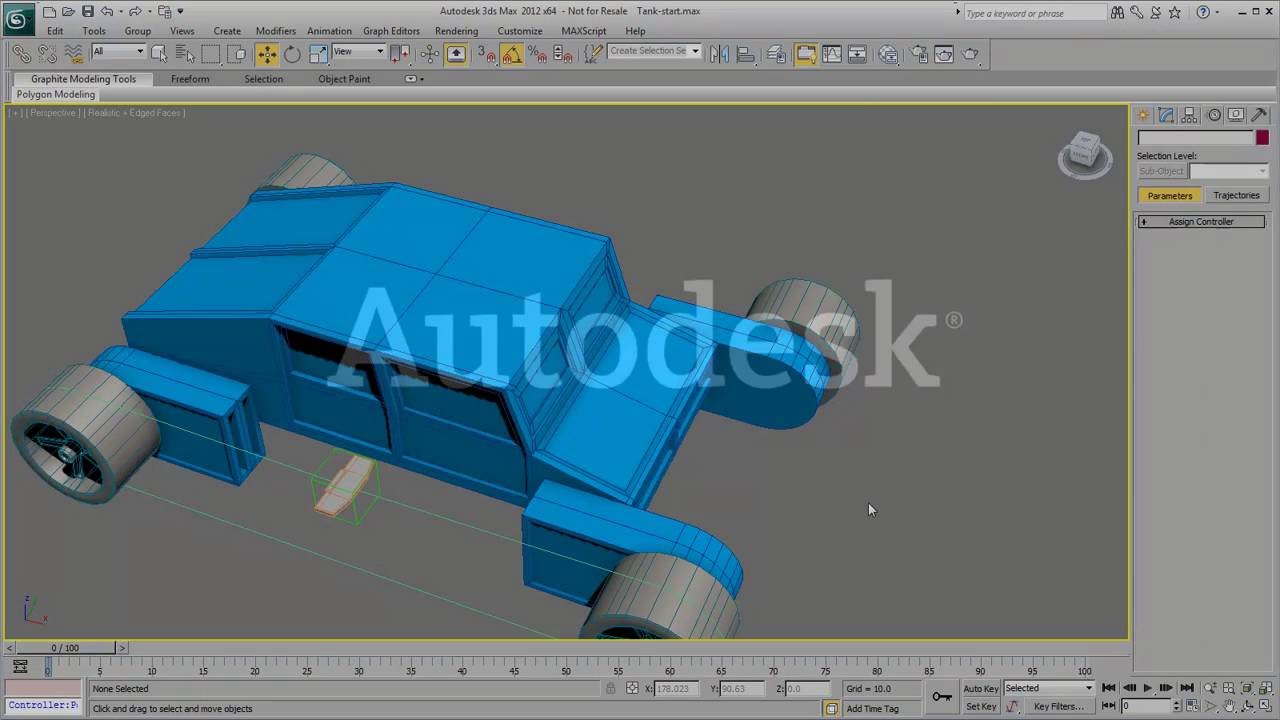Click the search keyword input field
1280x720 pixels.
(x=1035, y=13)
